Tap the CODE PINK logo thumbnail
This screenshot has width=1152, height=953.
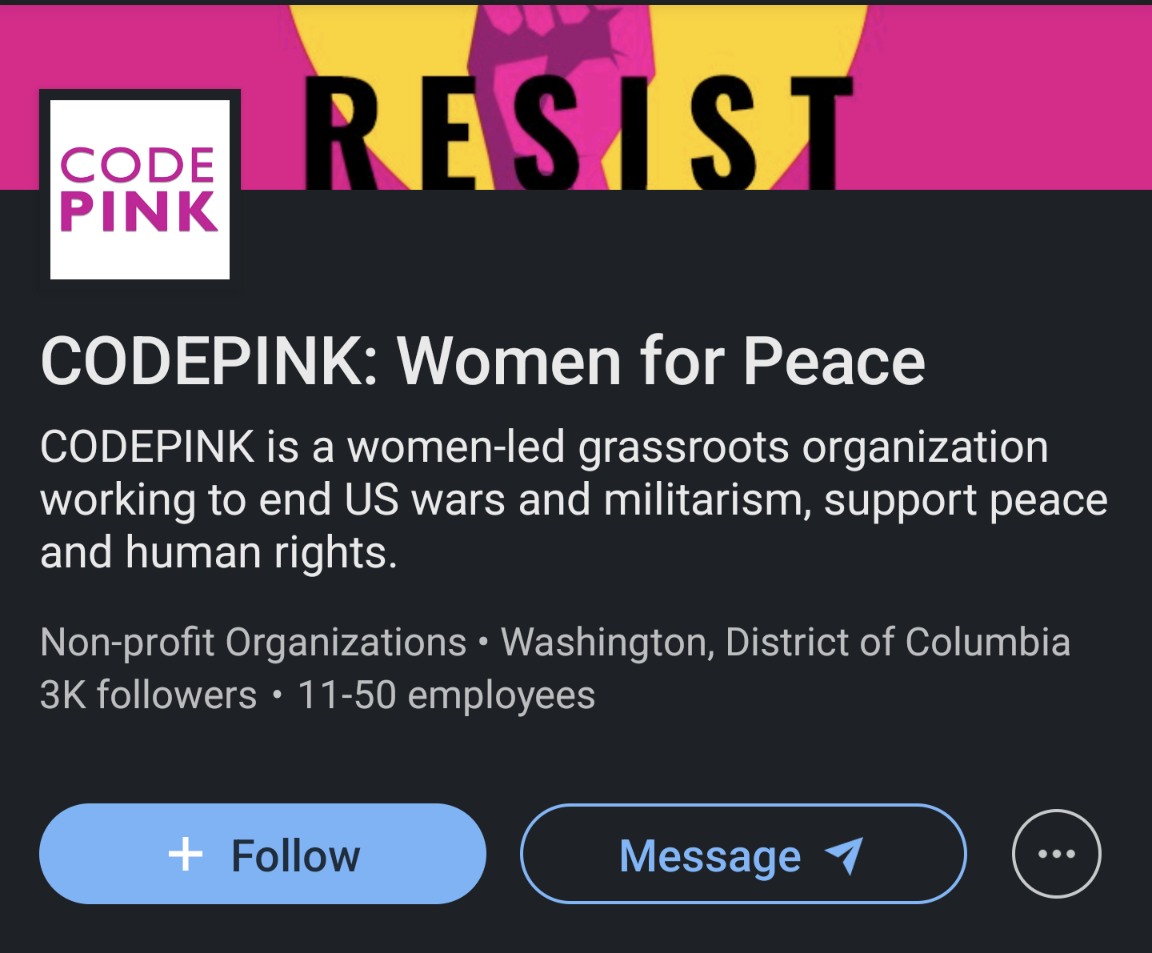tap(139, 189)
